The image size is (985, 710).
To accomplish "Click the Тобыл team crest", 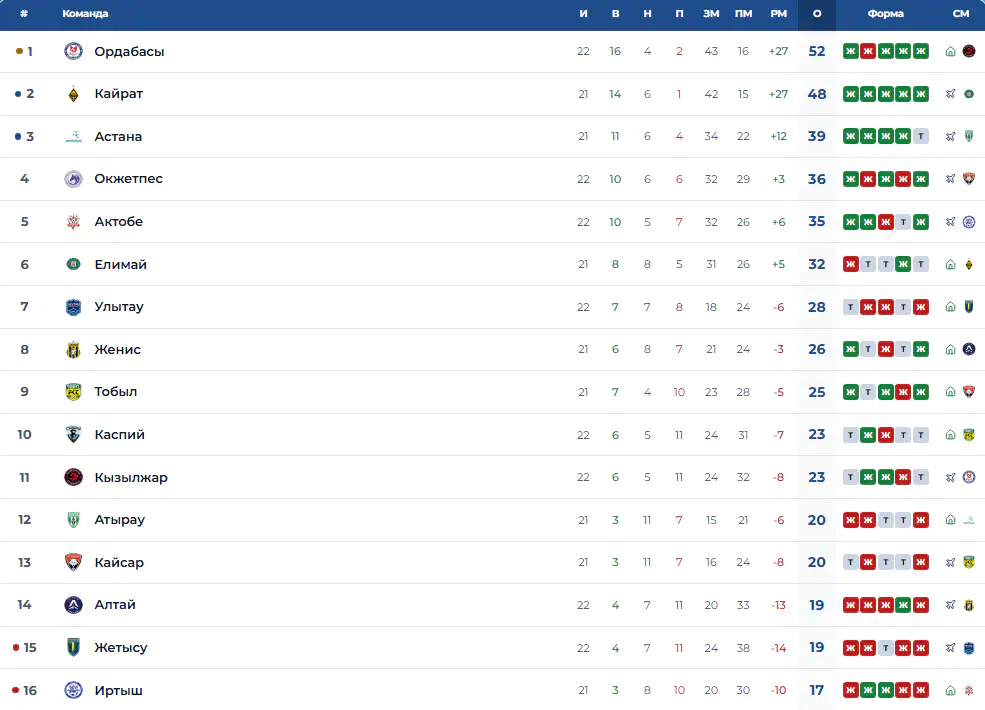I will pos(73,391).
